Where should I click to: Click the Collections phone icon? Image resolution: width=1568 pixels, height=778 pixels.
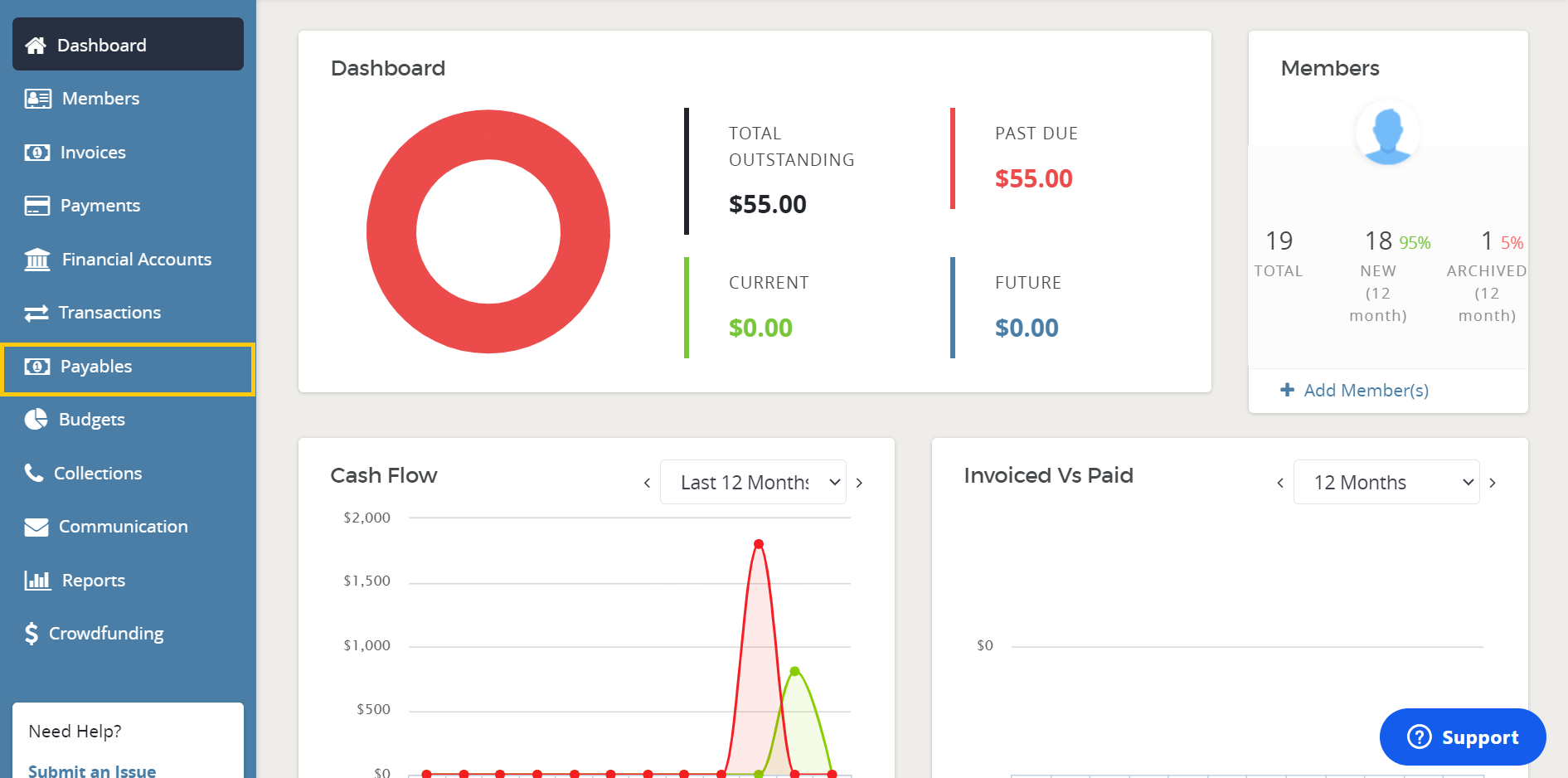click(x=34, y=473)
